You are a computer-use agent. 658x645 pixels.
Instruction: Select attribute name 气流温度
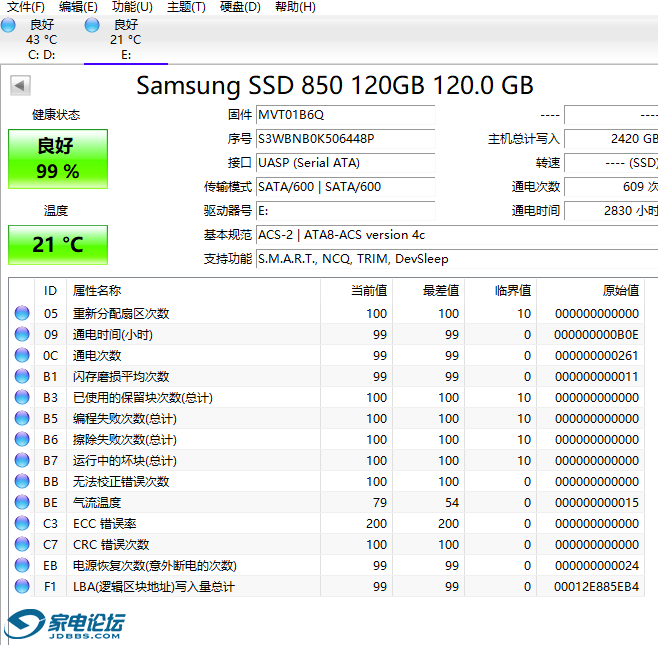point(97,502)
